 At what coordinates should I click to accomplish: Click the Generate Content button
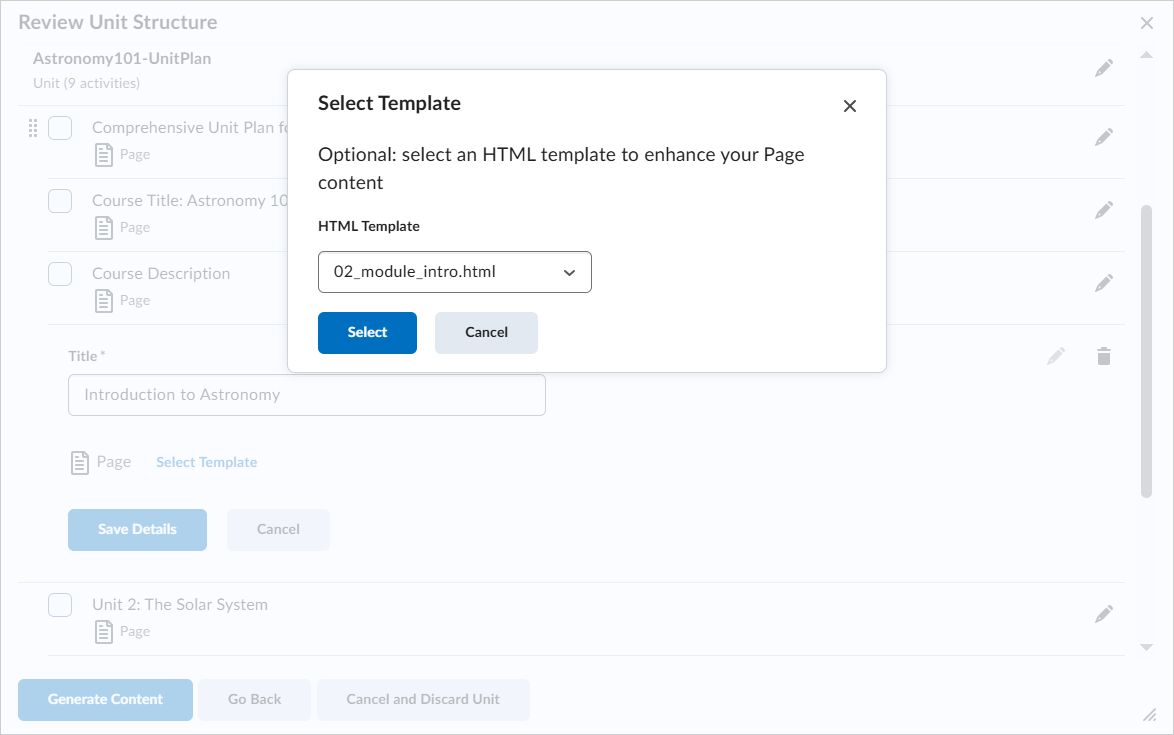pos(105,700)
